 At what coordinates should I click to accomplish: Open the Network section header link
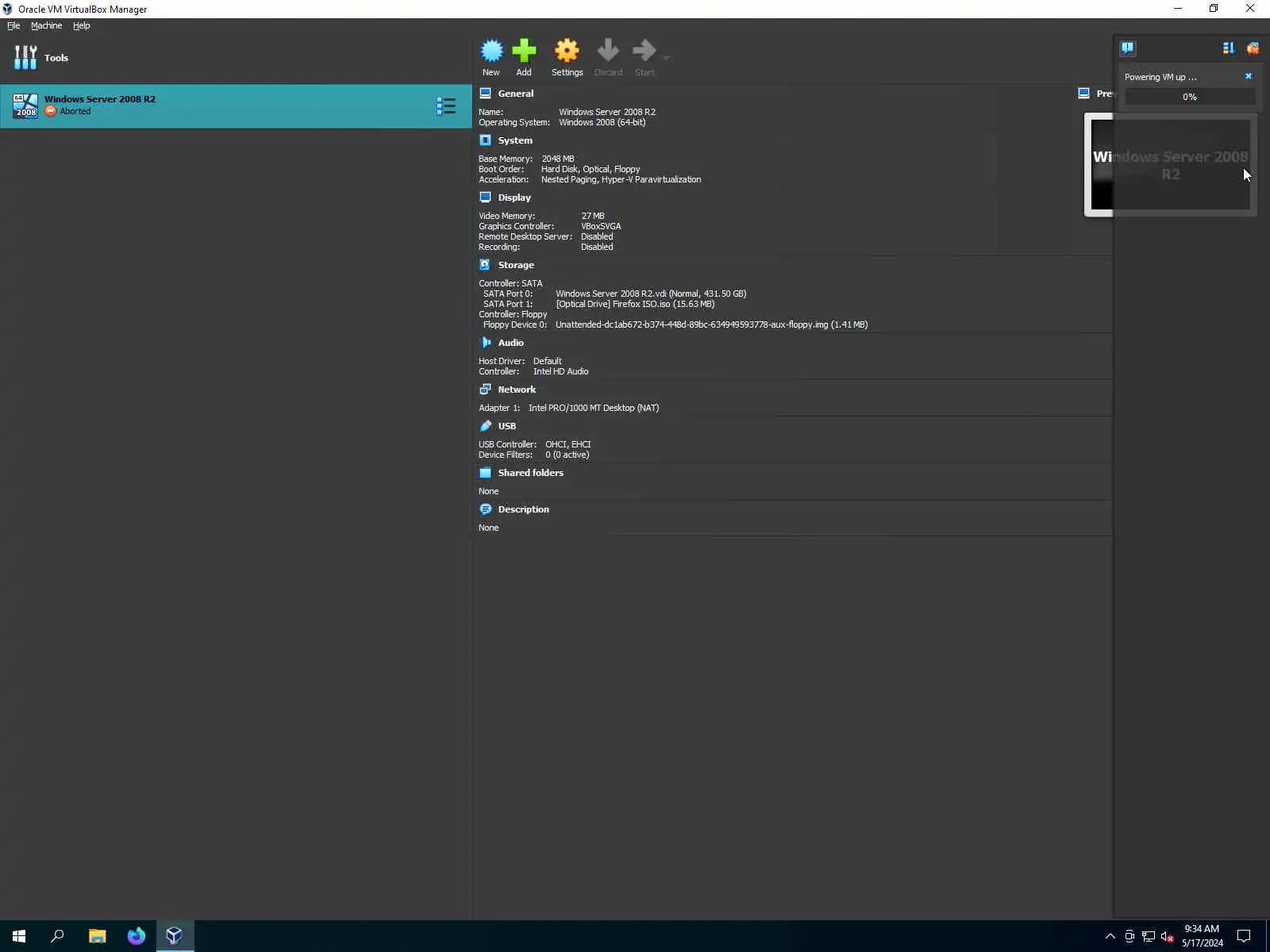(517, 390)
